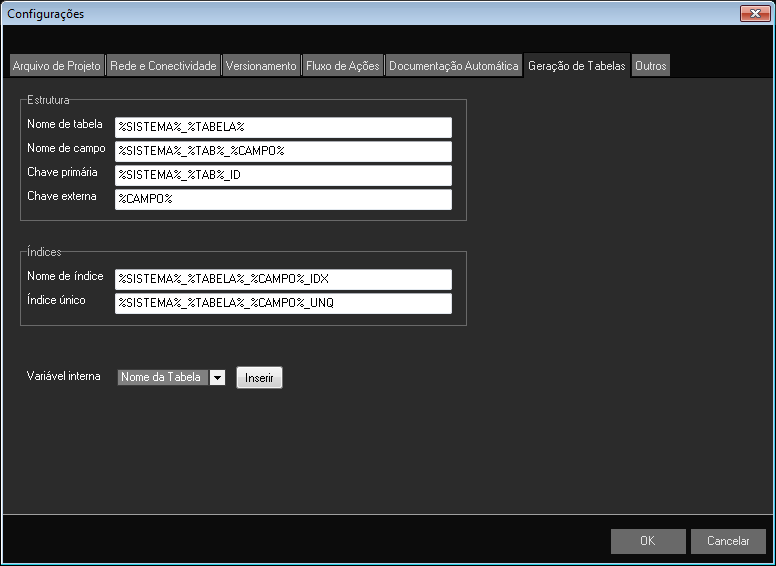Open the Nome da Tabela combo box
Viewport: 776px width, 566px height.
pyautogui.click(x=162, y=378)
